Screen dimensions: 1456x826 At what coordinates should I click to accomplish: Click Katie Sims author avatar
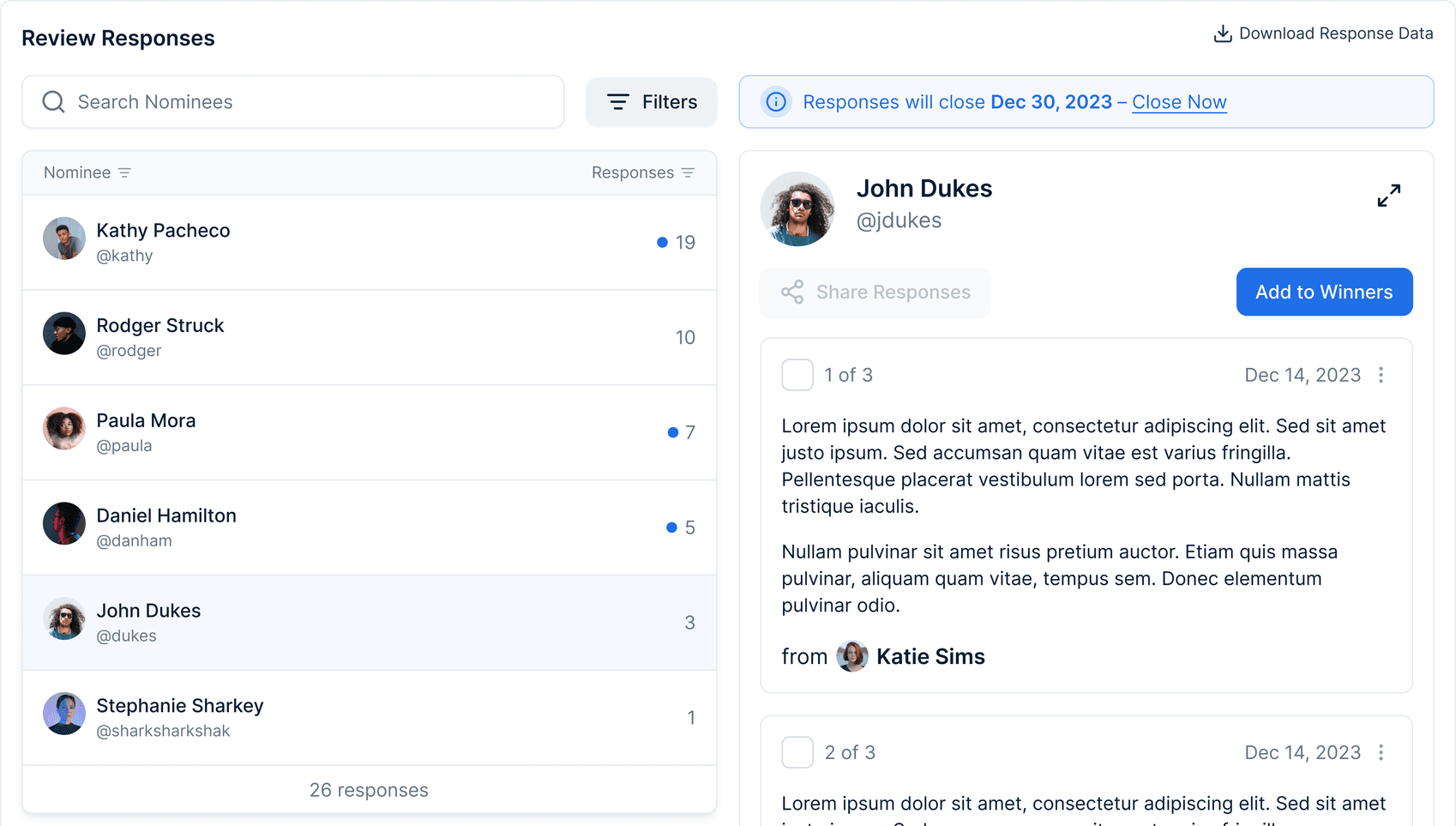click(851, 656)
